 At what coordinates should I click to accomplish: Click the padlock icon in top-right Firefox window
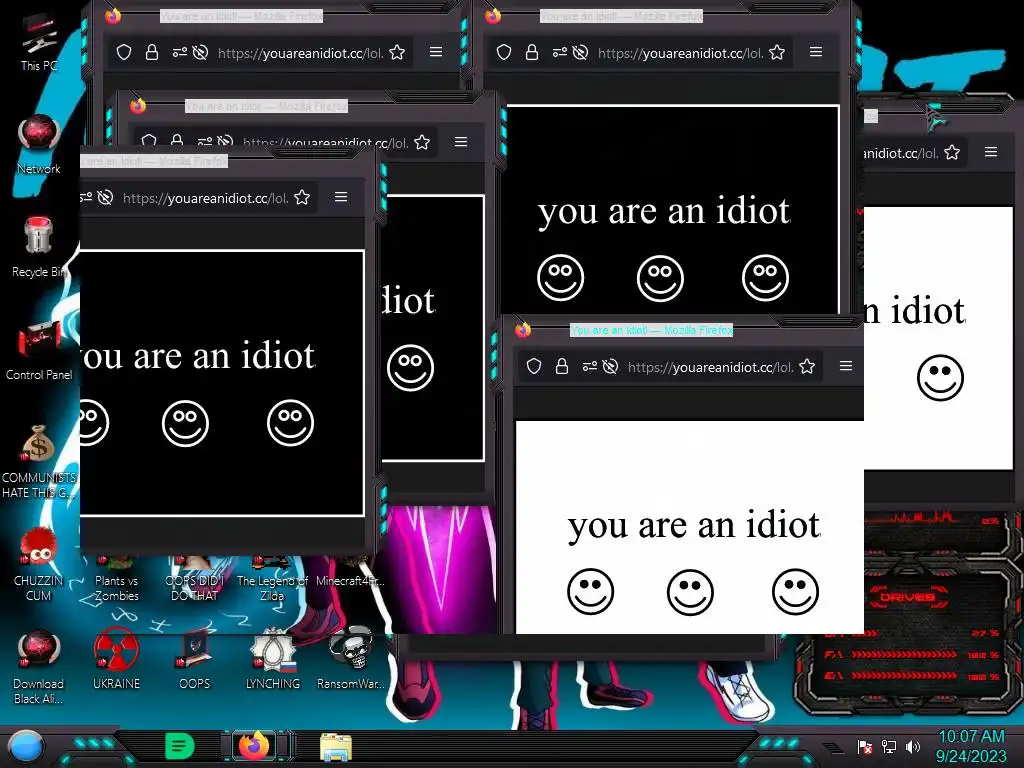point(532,52)
